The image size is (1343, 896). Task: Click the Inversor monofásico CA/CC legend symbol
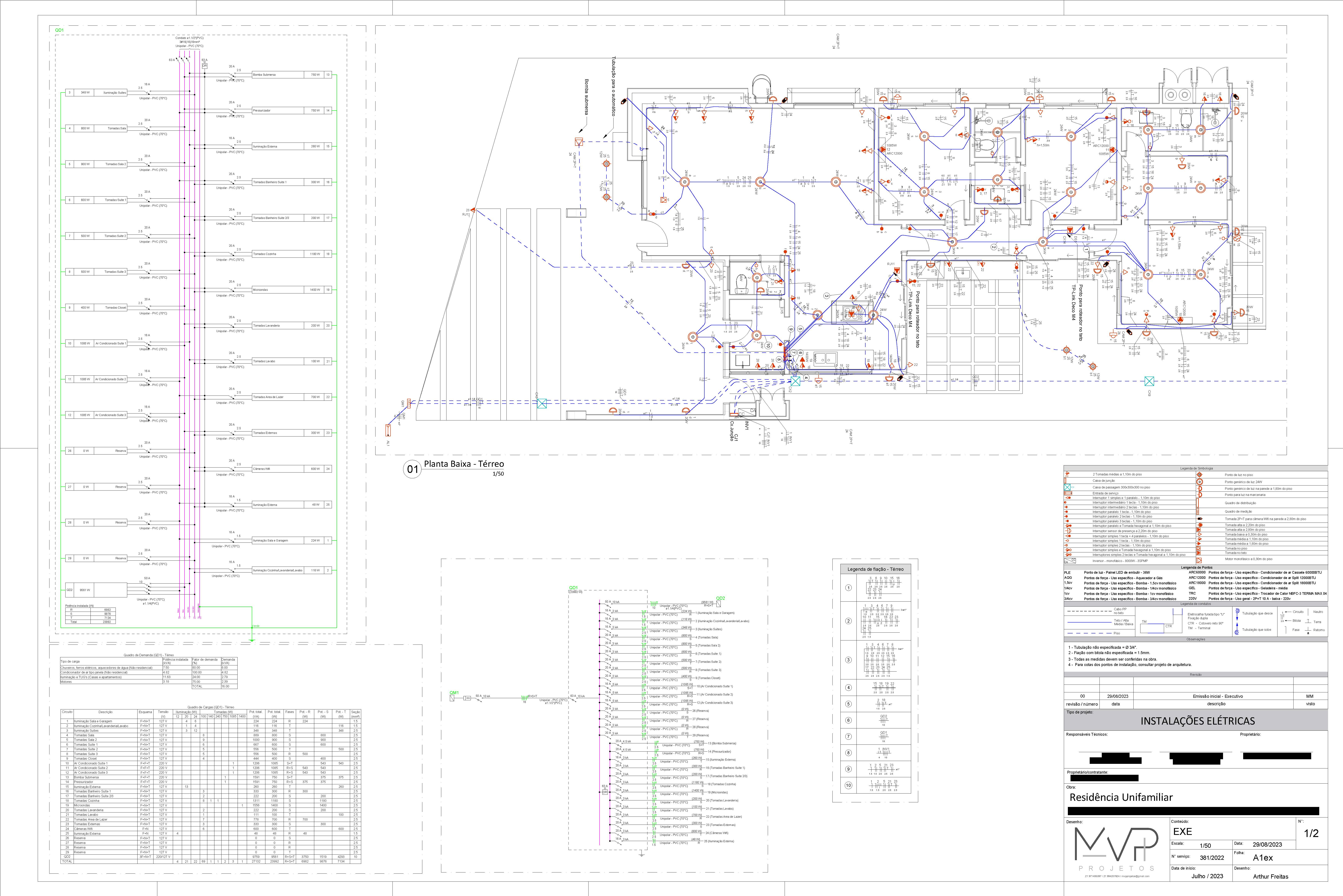click(1070, 561)
